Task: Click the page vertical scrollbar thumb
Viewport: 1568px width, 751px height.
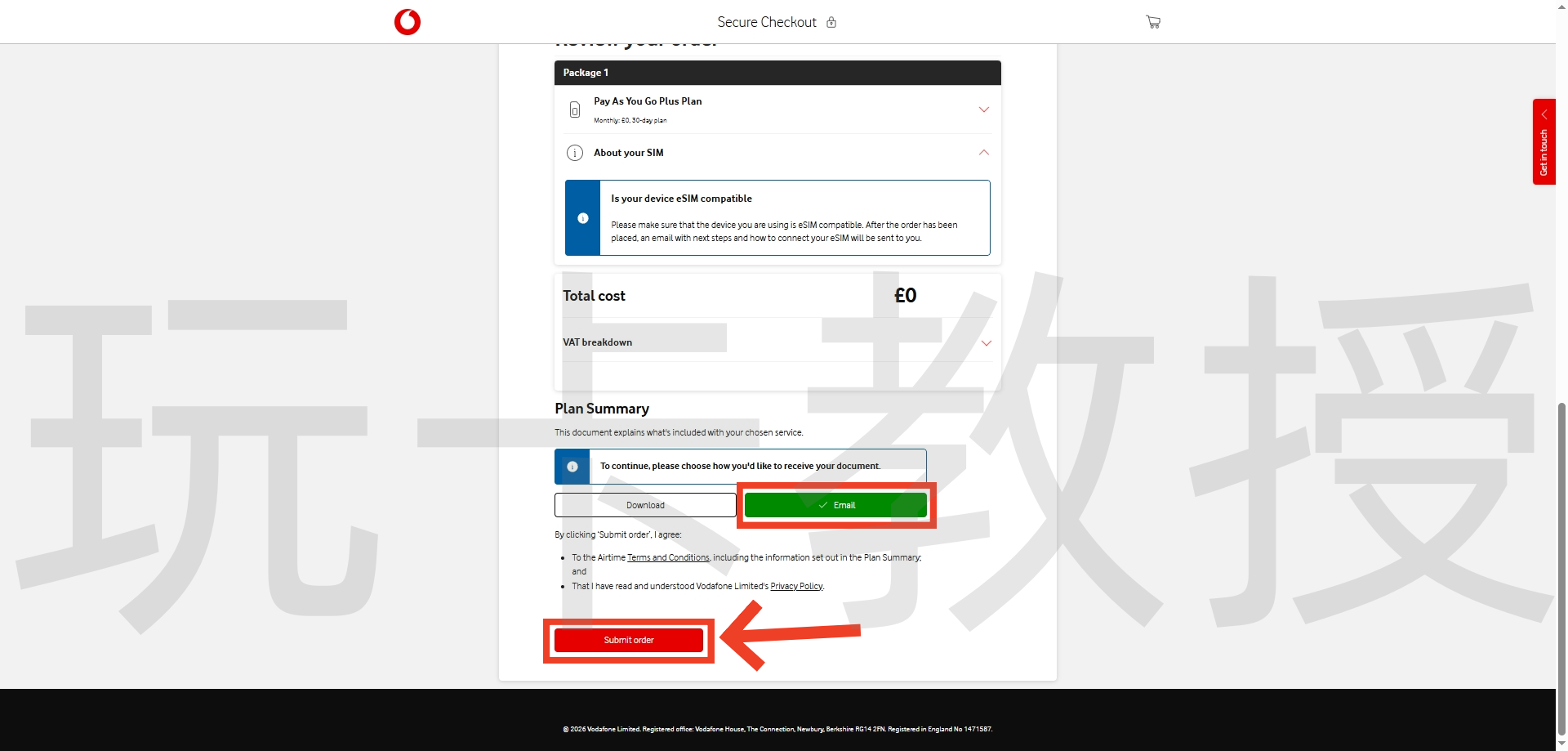Action: click(x=1561, y=568)
